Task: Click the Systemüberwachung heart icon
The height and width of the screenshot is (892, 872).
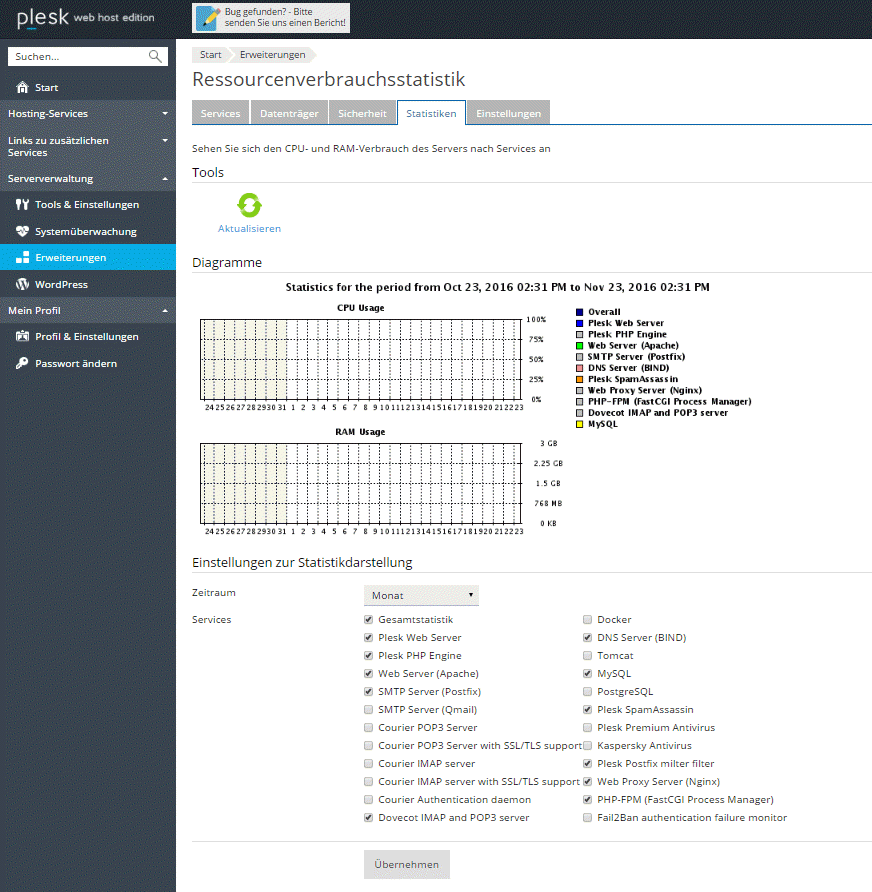Action: (x=22, y=231)
